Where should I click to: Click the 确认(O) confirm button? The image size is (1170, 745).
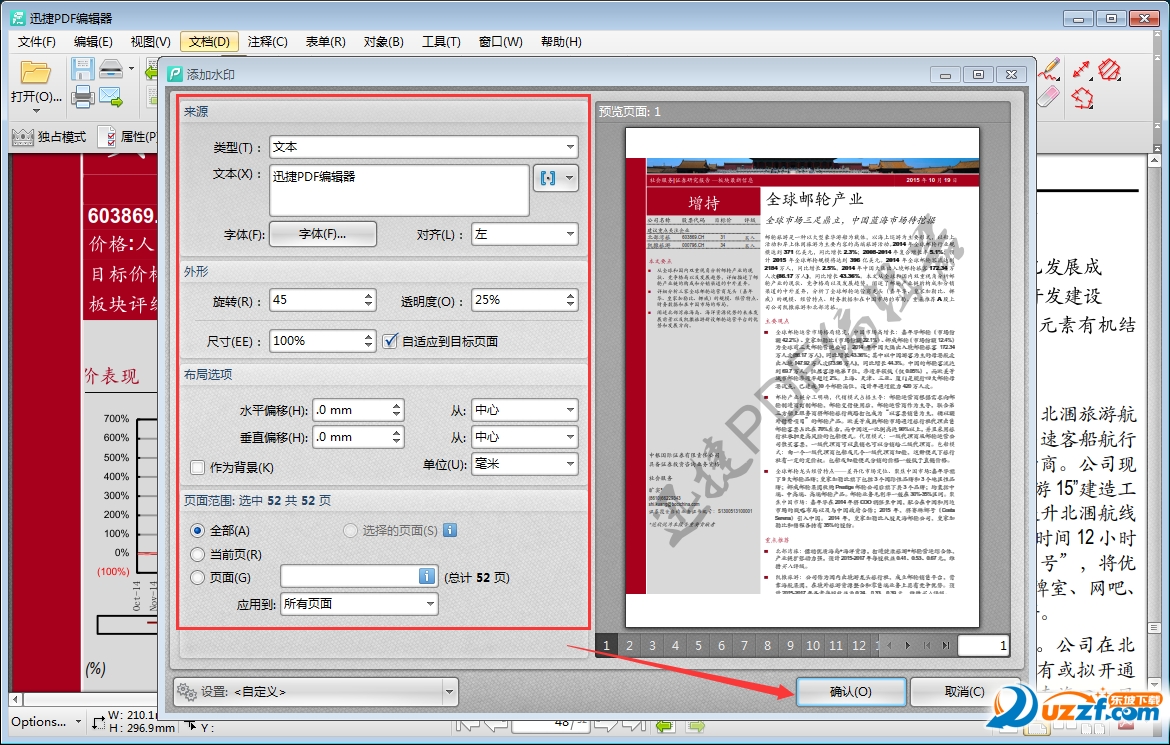pos(851,692)
